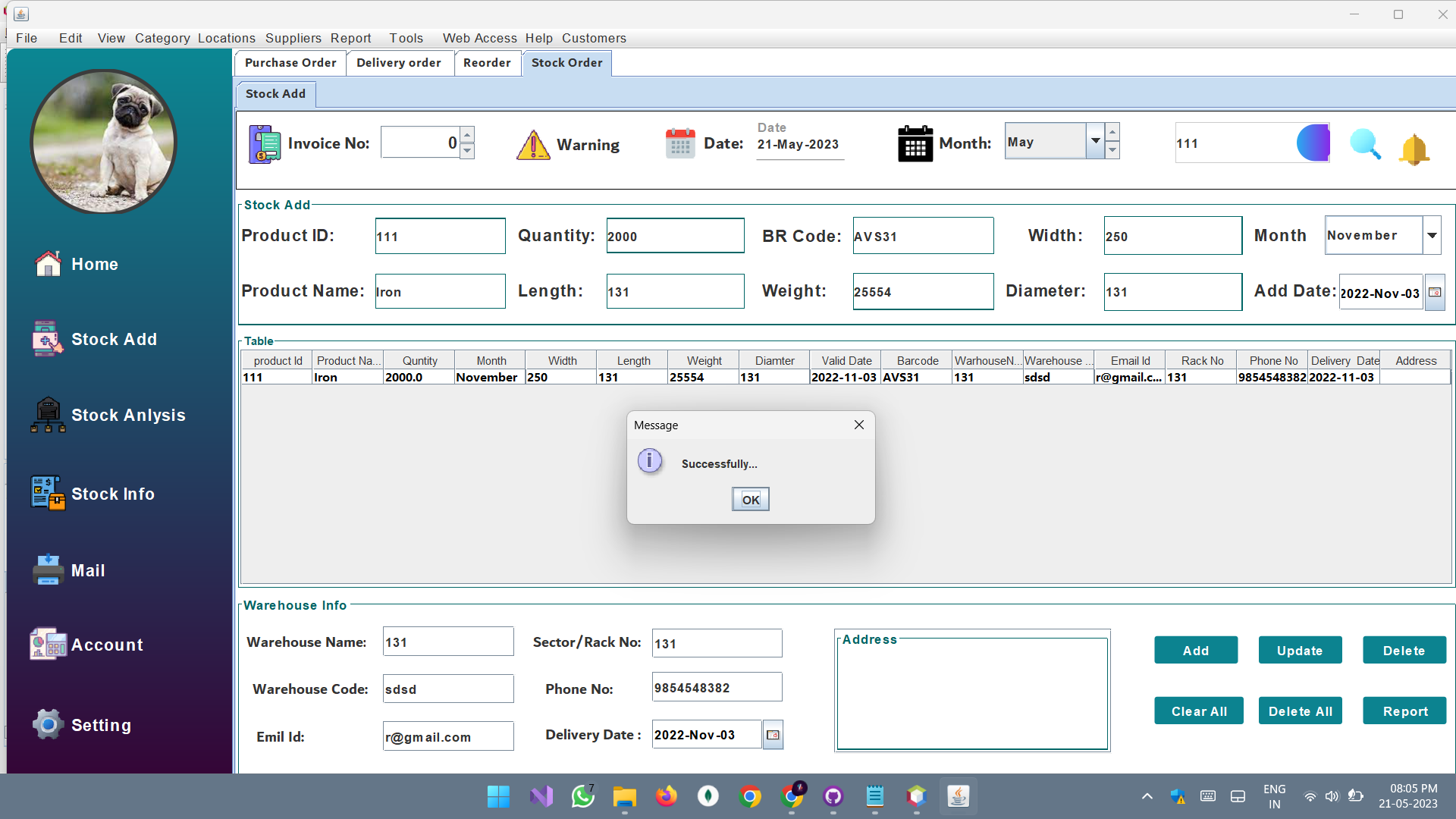The width and height of the screenshot is (1456, 819).
Task: Select Stock Info in the sidebar
Action: coord(112,494)
